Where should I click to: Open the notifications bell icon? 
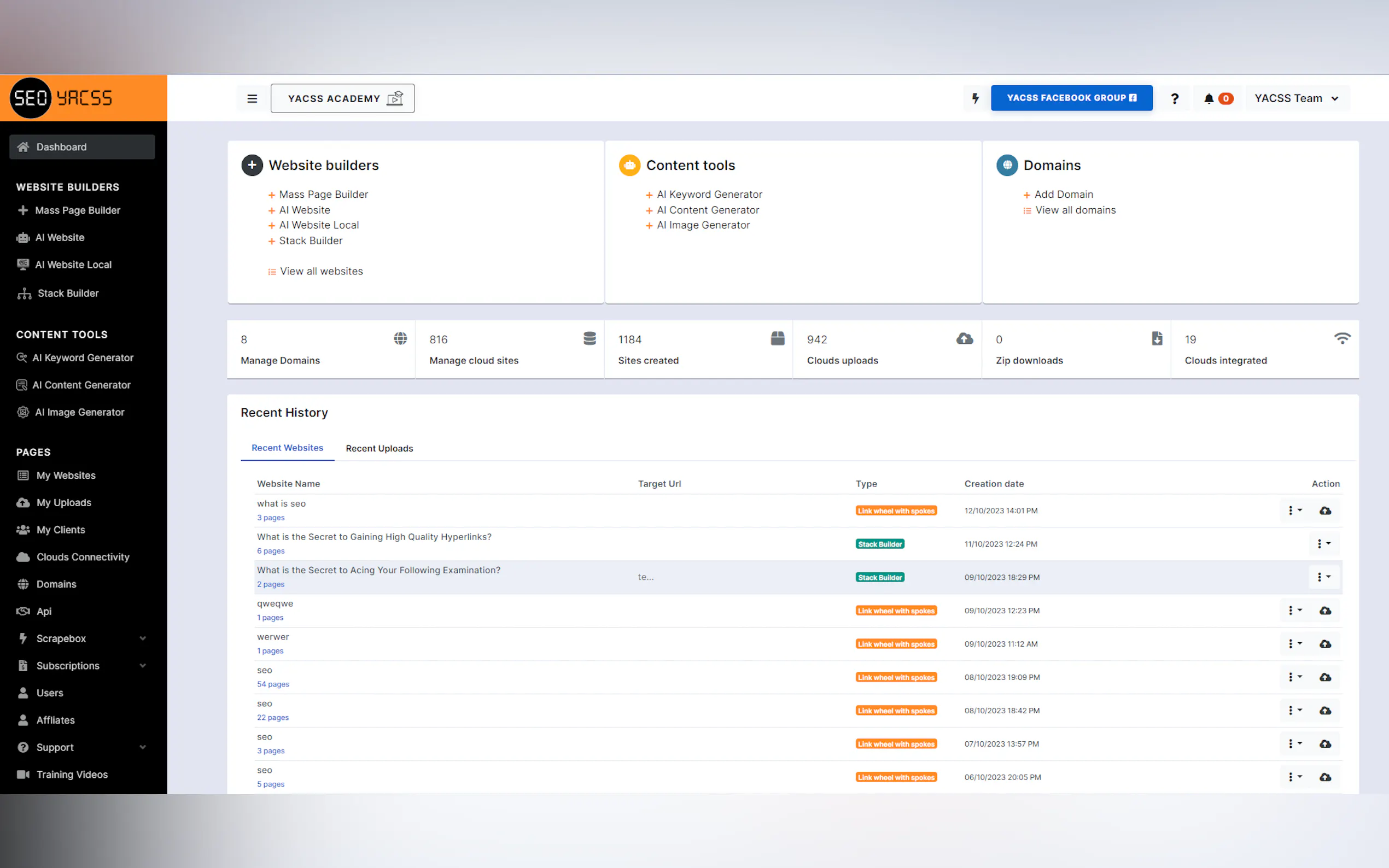click(x=1209, y=98)
